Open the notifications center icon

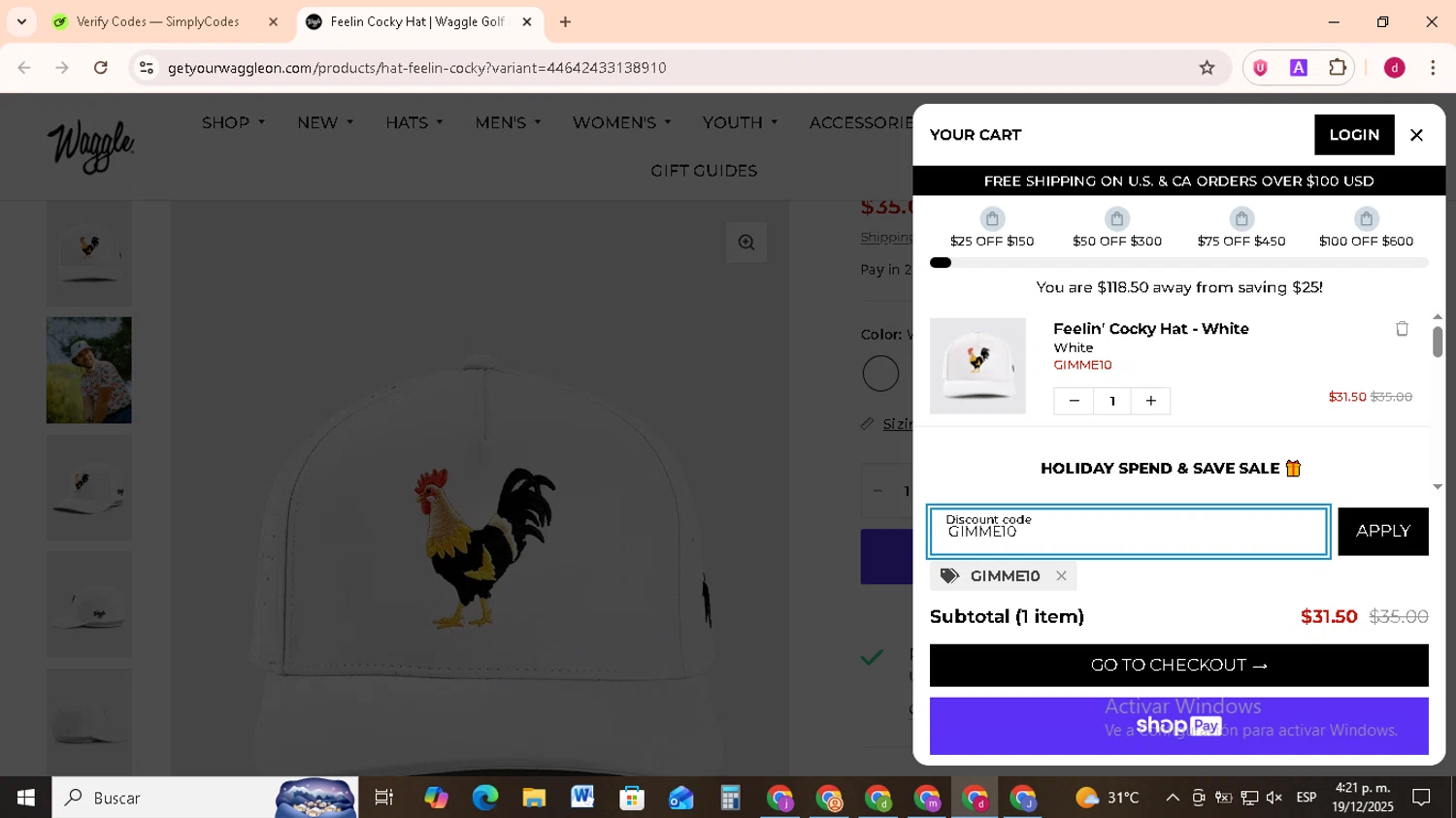(x=1421, y=798)
